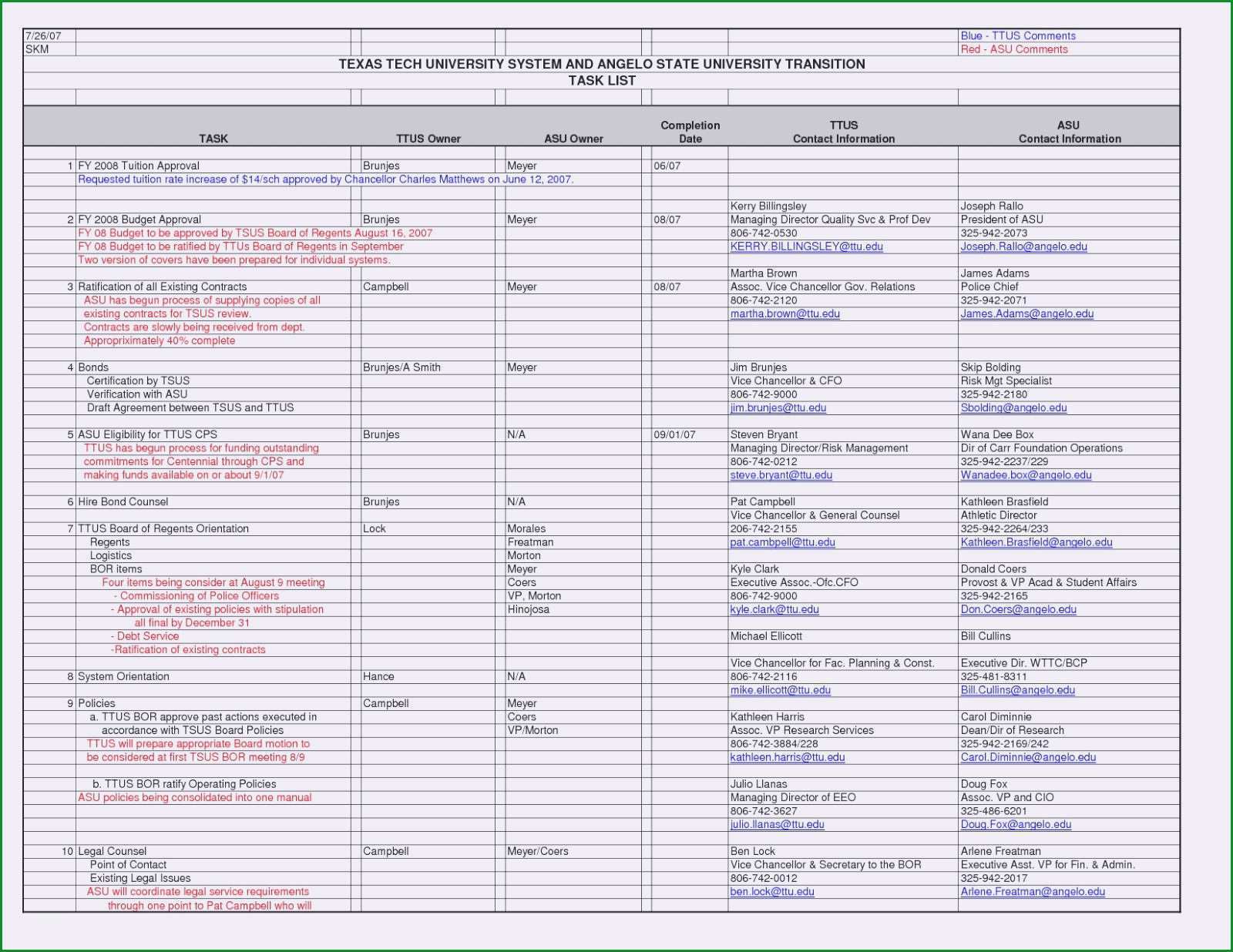
Task: Follow the Don.Coers@angelo.edu email link
Action: point(1018,609)
